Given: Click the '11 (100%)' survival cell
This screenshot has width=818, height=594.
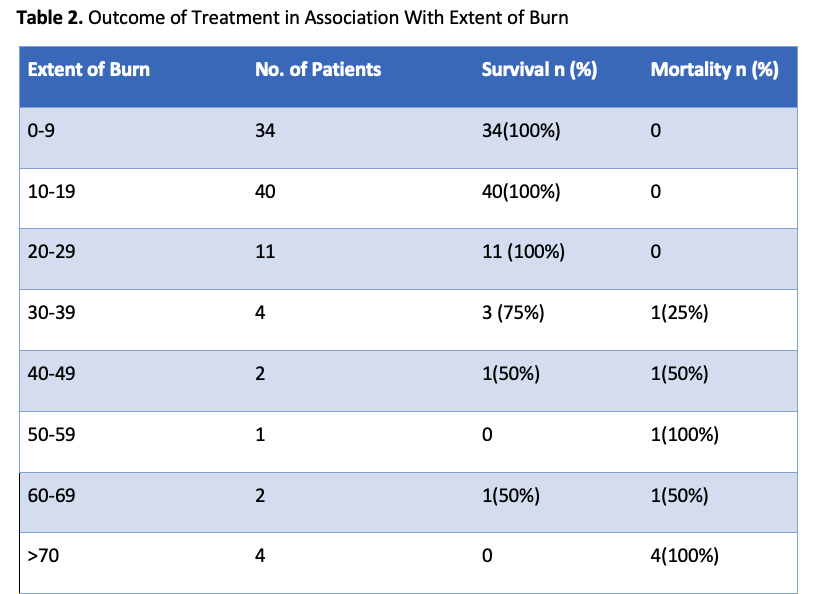Looking at the screenshot, I should pos(523,252).
